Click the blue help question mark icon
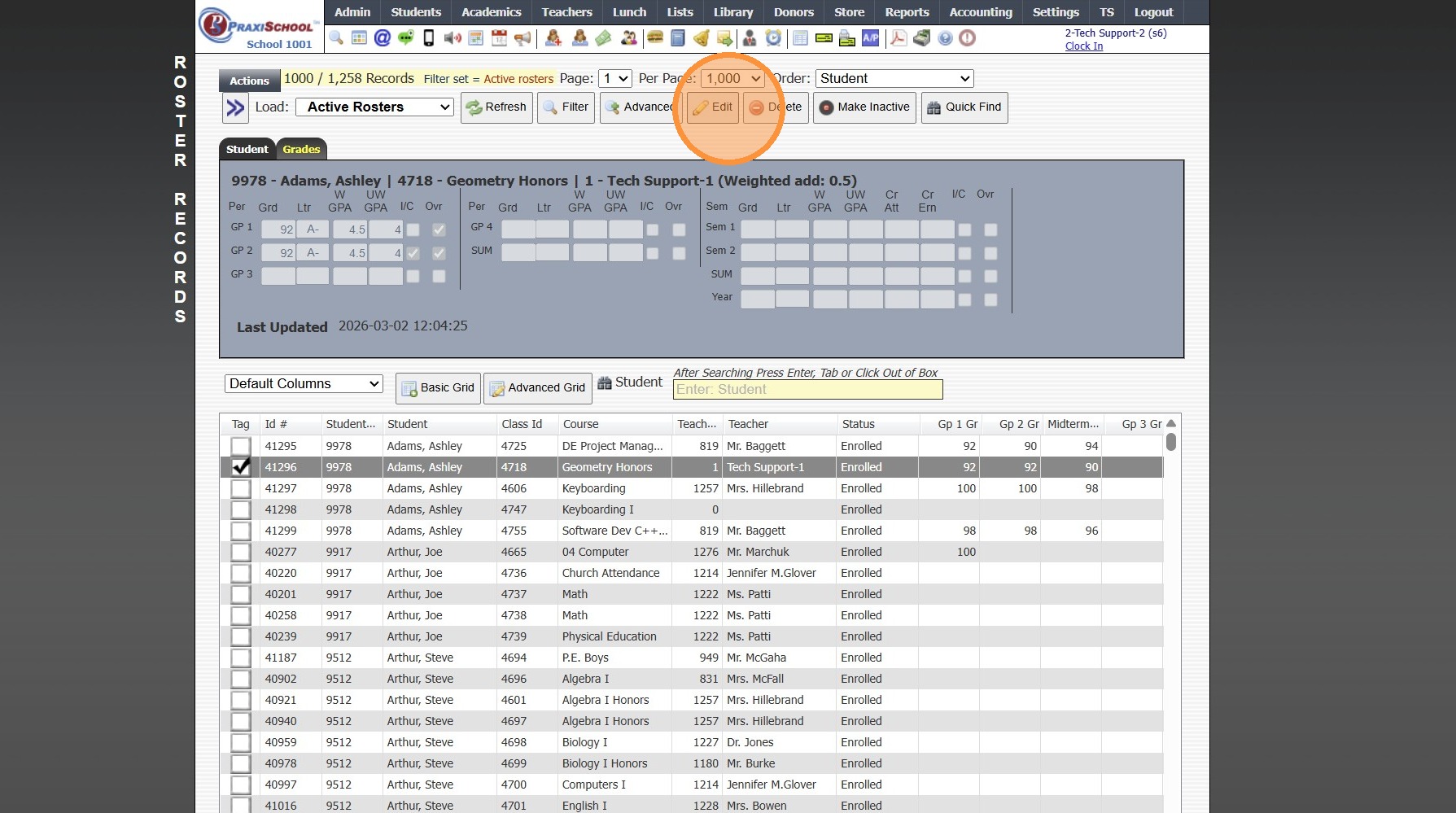 pos(945,38)
